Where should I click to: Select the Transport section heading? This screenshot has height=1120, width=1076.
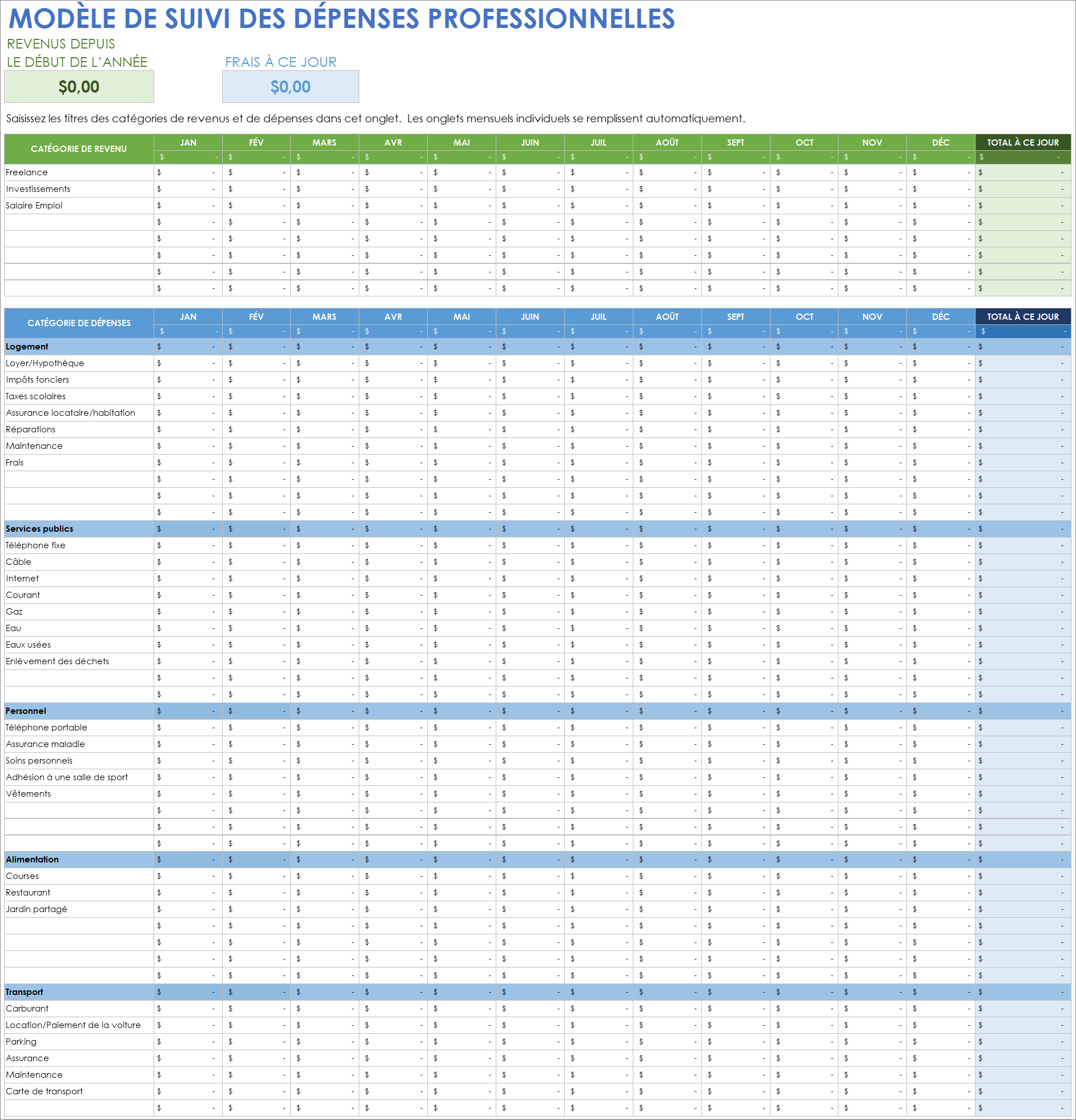[x=24, y=993]
